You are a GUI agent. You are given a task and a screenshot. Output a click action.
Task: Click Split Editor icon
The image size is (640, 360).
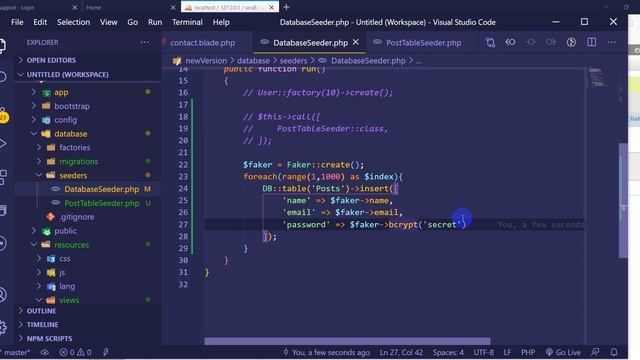[591, 42]
